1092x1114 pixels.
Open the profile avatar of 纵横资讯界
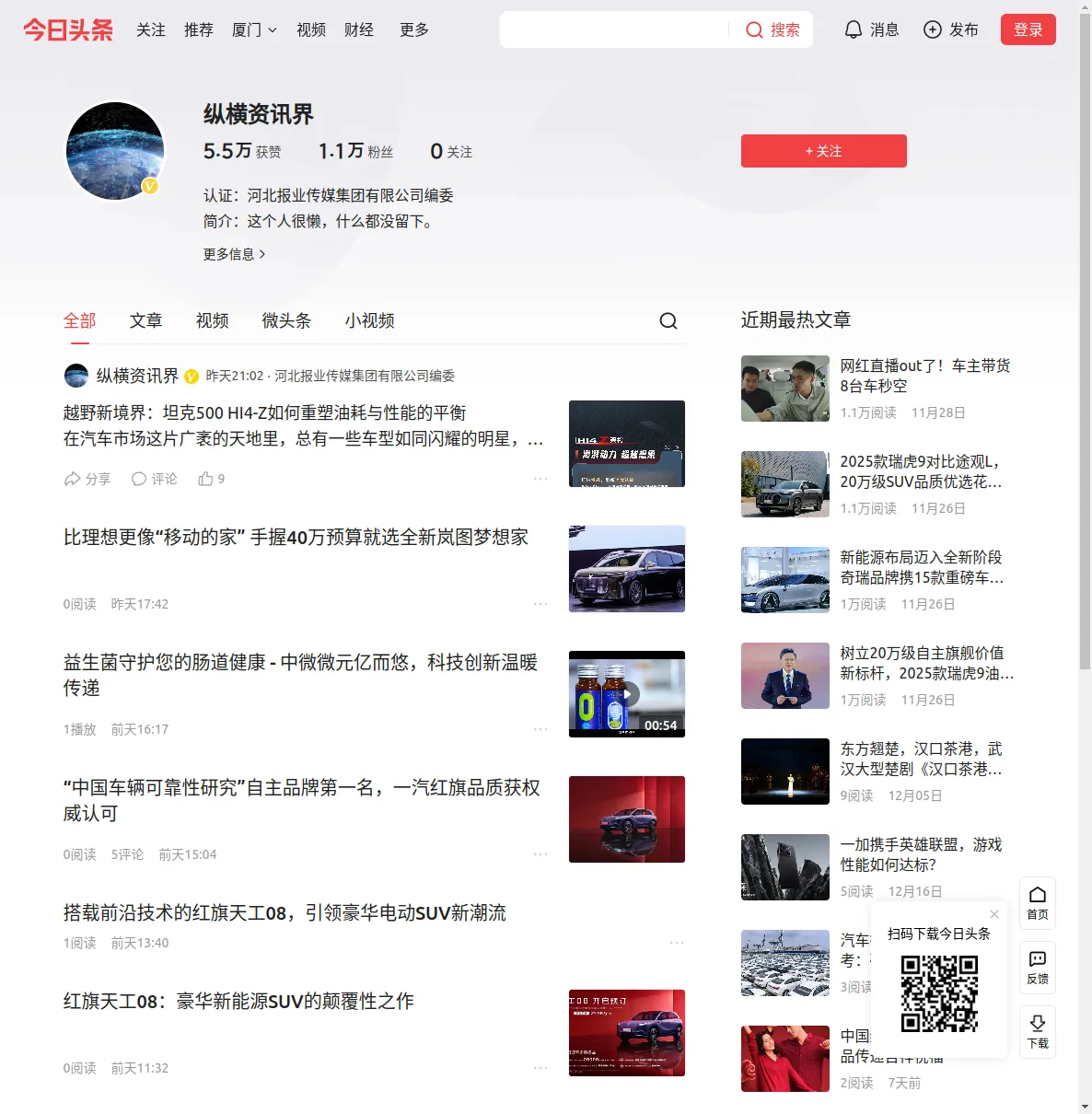click(x=115, y=151)
